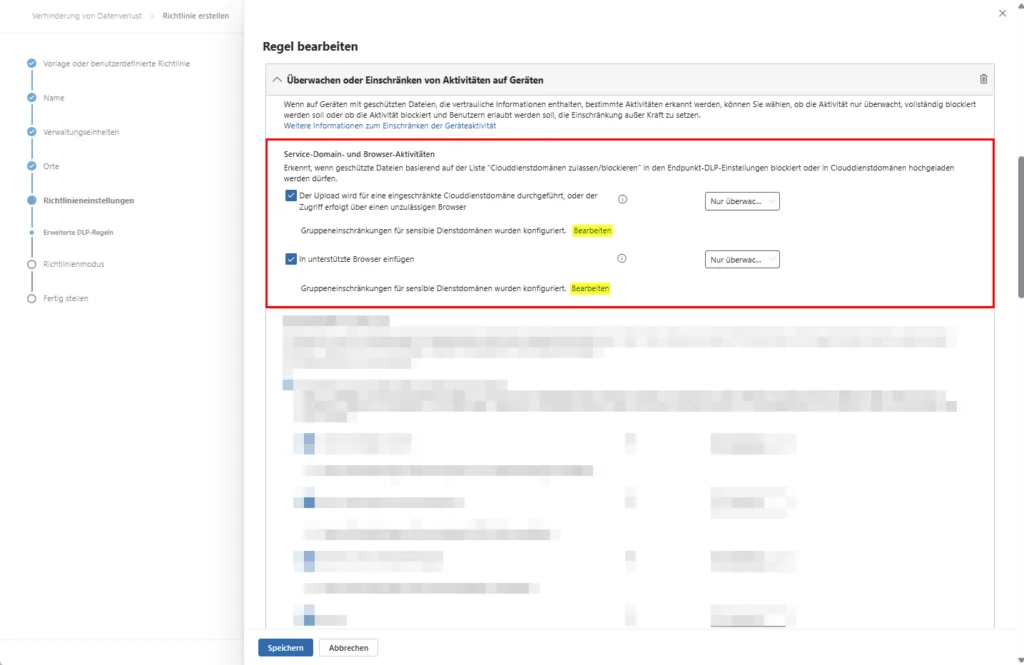Click the info icon next to the upload restriction option

click(622, 200)
